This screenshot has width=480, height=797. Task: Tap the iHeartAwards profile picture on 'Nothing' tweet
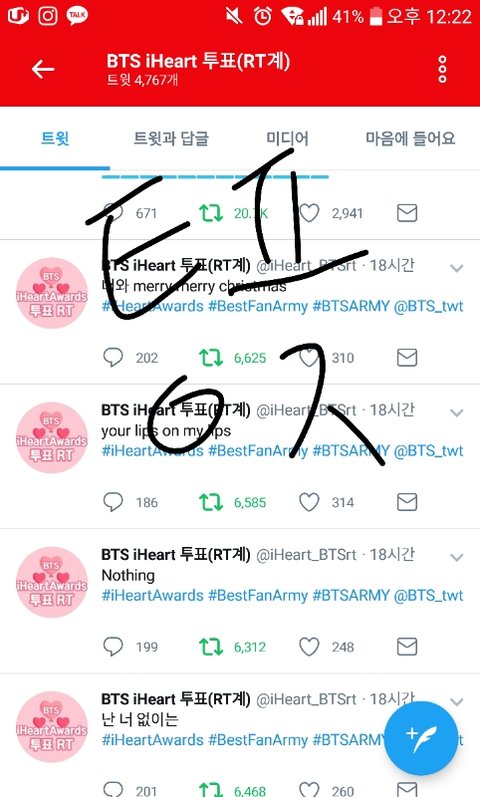[x=52, y=583]
